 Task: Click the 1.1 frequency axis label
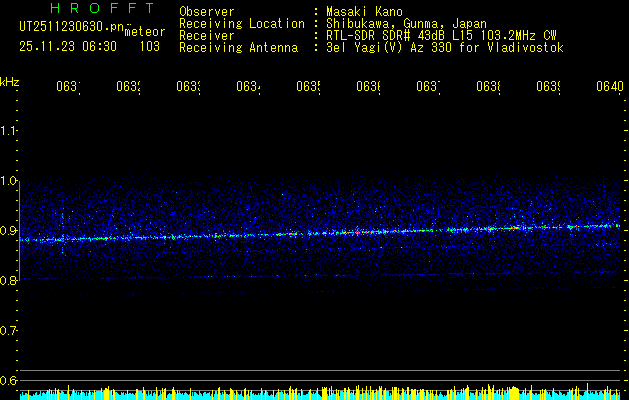[x=8, y=130]
